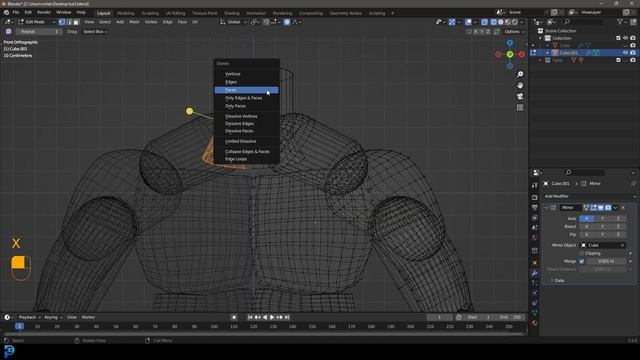Switch to the Sculpting workspace tab
640x360 pixels.
[x=150, y=13]
